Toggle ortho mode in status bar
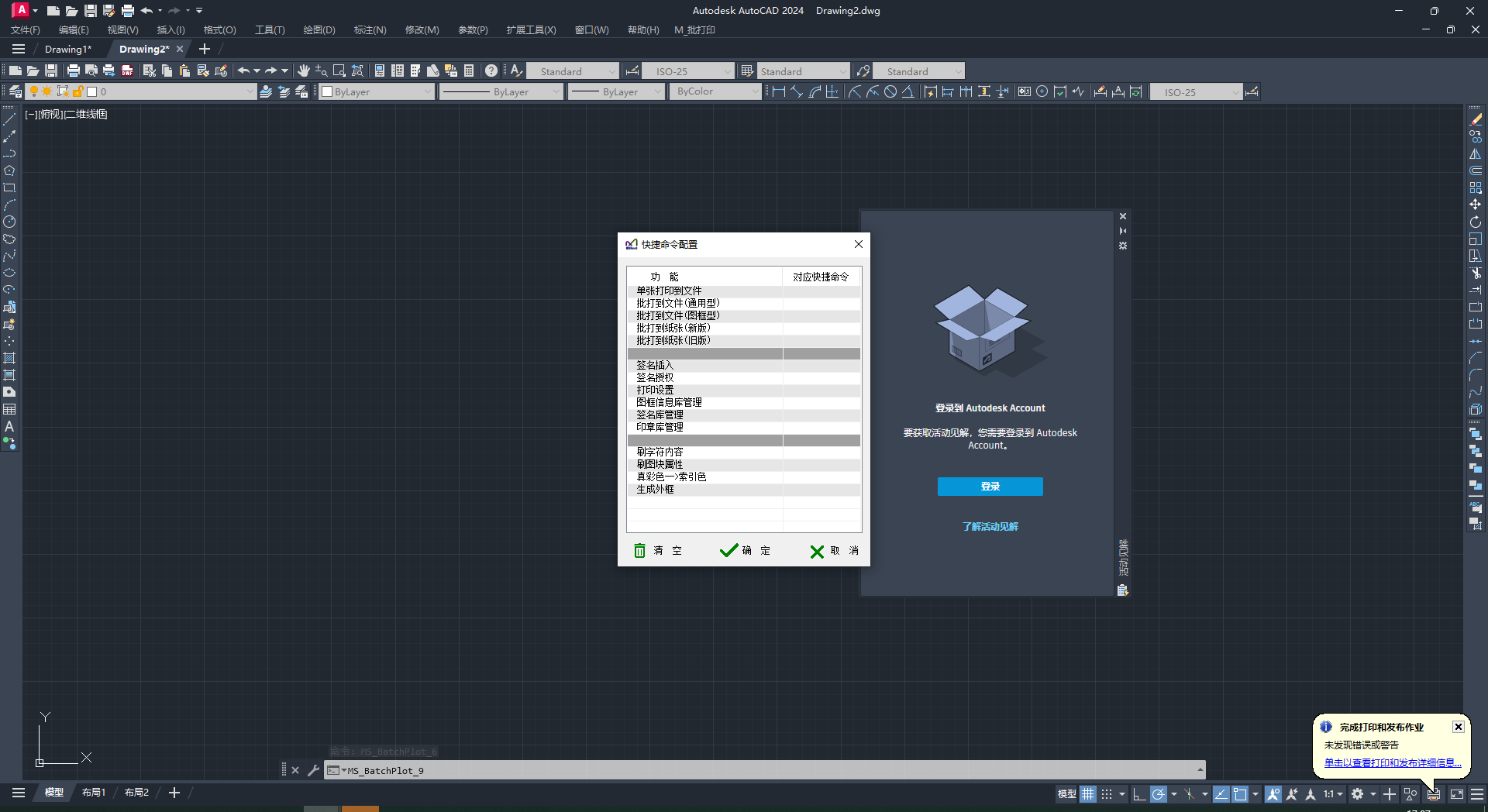This screenshot has width=1488, height=812. (1138, 793)
